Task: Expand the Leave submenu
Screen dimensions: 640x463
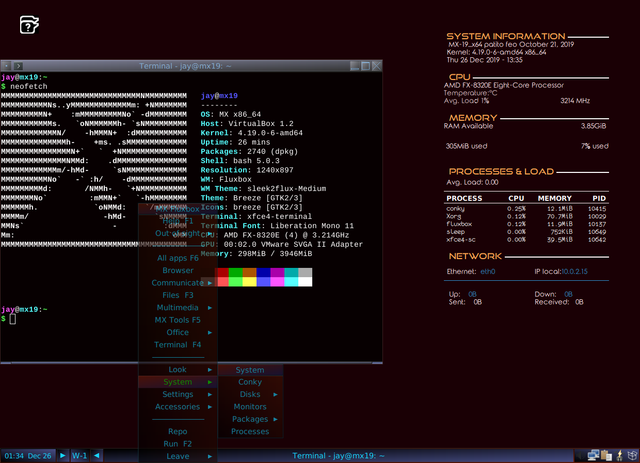Action: (178, 456)
